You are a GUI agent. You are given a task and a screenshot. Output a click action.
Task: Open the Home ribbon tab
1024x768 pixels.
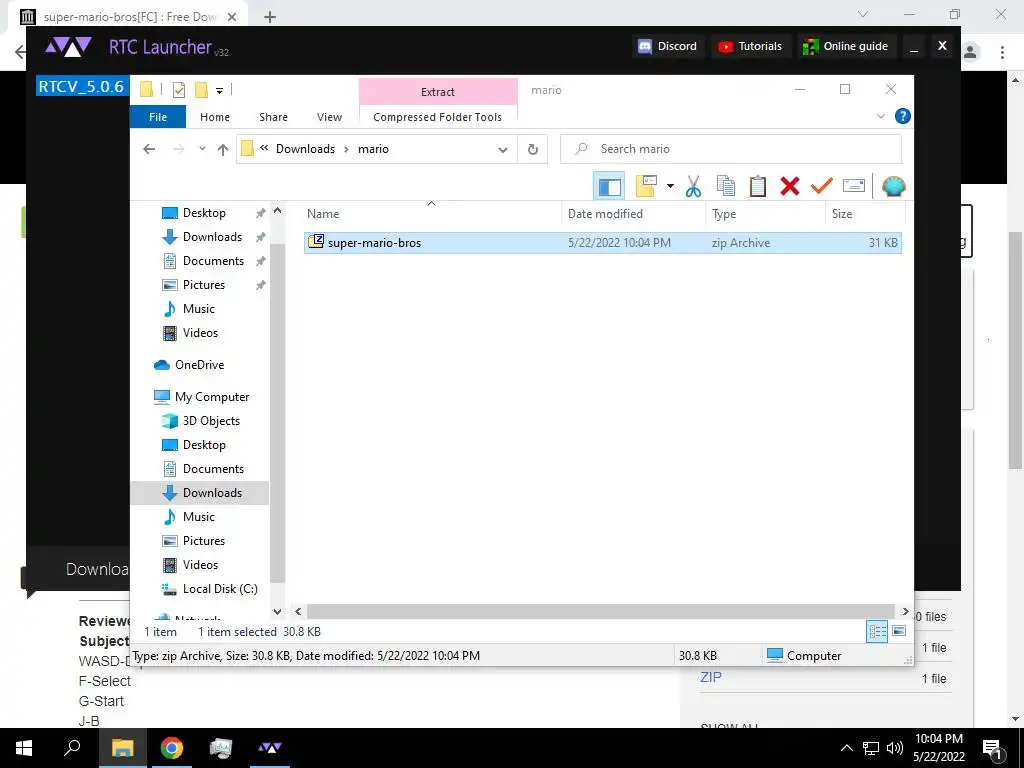215,117
